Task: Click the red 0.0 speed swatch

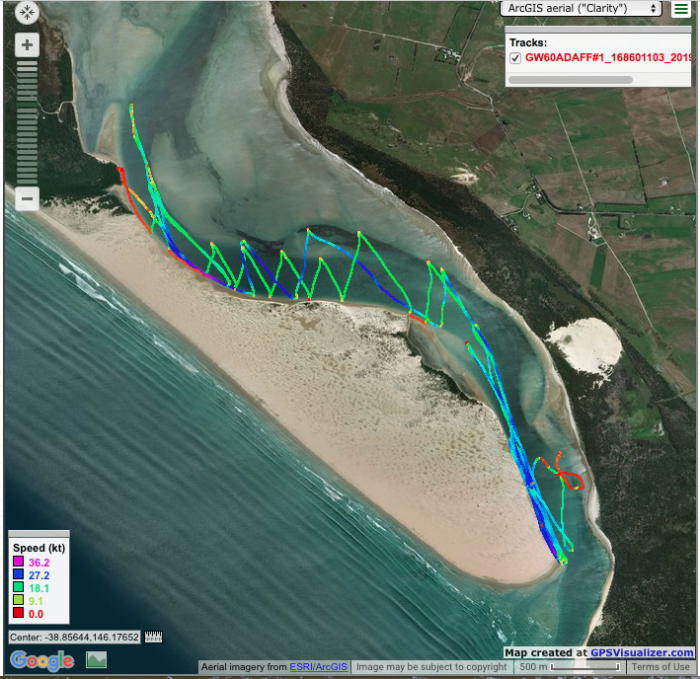Action: 18,614
